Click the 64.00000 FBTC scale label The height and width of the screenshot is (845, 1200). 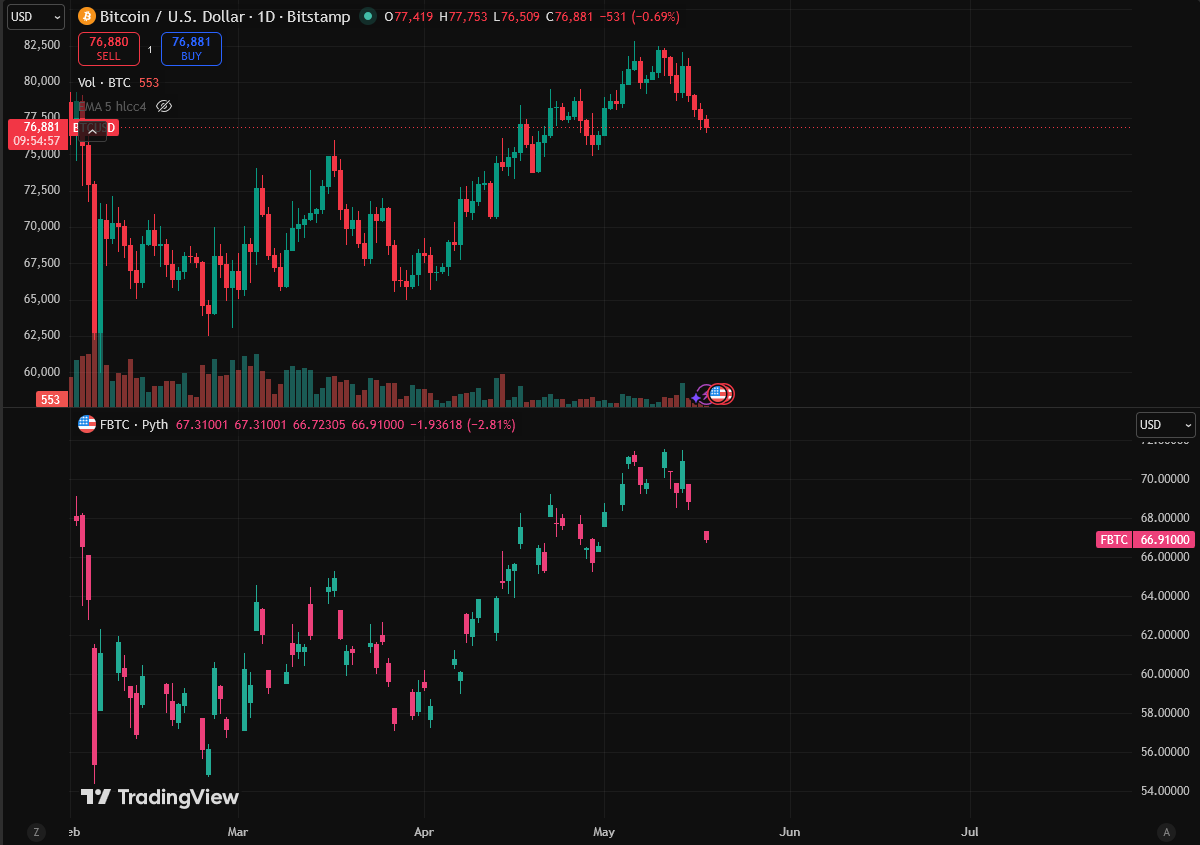coord(1165,596)
